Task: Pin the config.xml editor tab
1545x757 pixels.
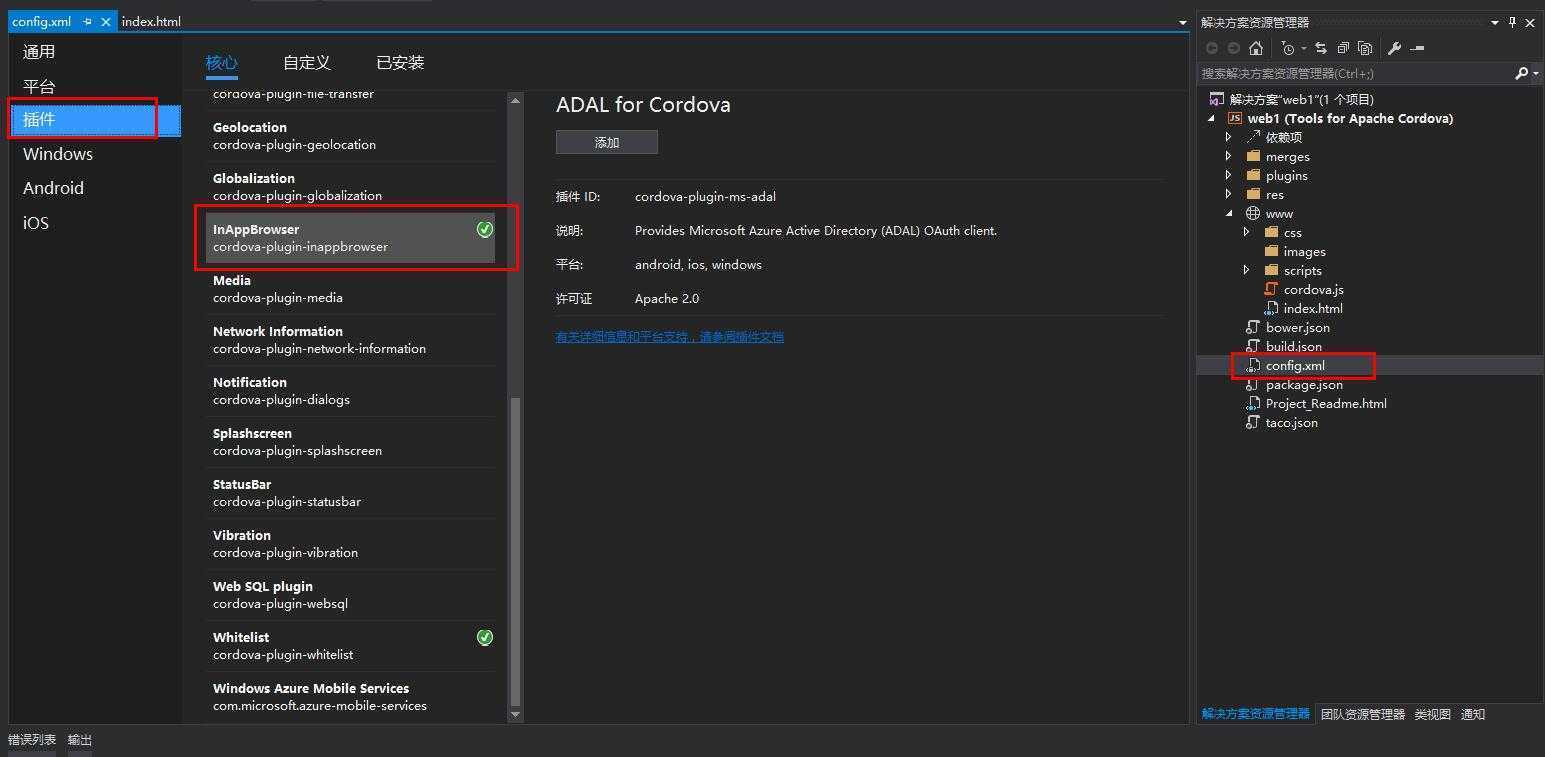Action: (87, 21)
